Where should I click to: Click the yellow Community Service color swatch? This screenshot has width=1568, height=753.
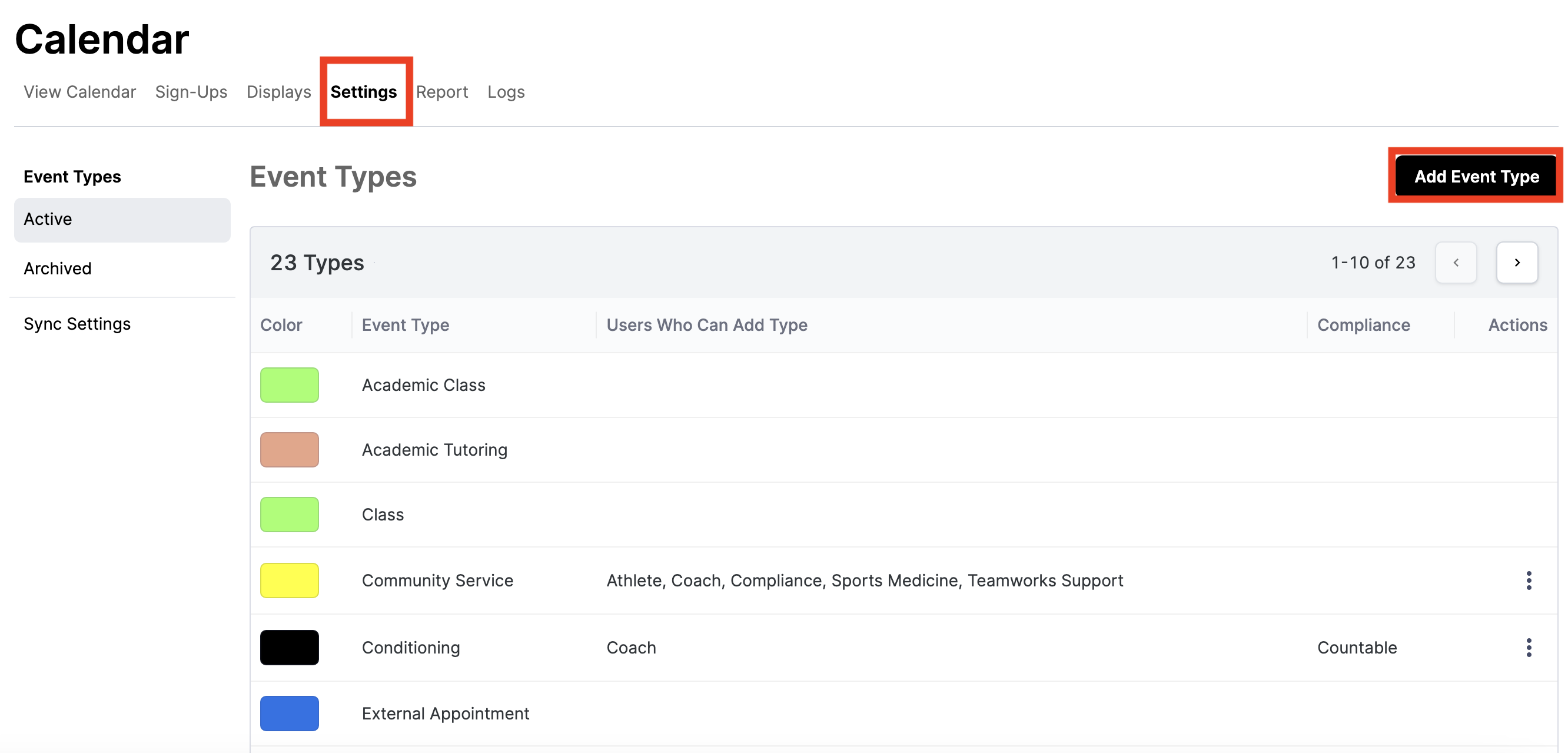click(x=289, y=580)
